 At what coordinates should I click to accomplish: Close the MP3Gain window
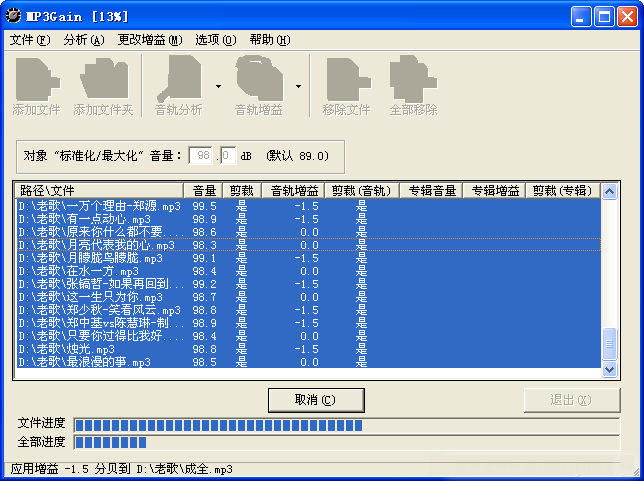628,17
